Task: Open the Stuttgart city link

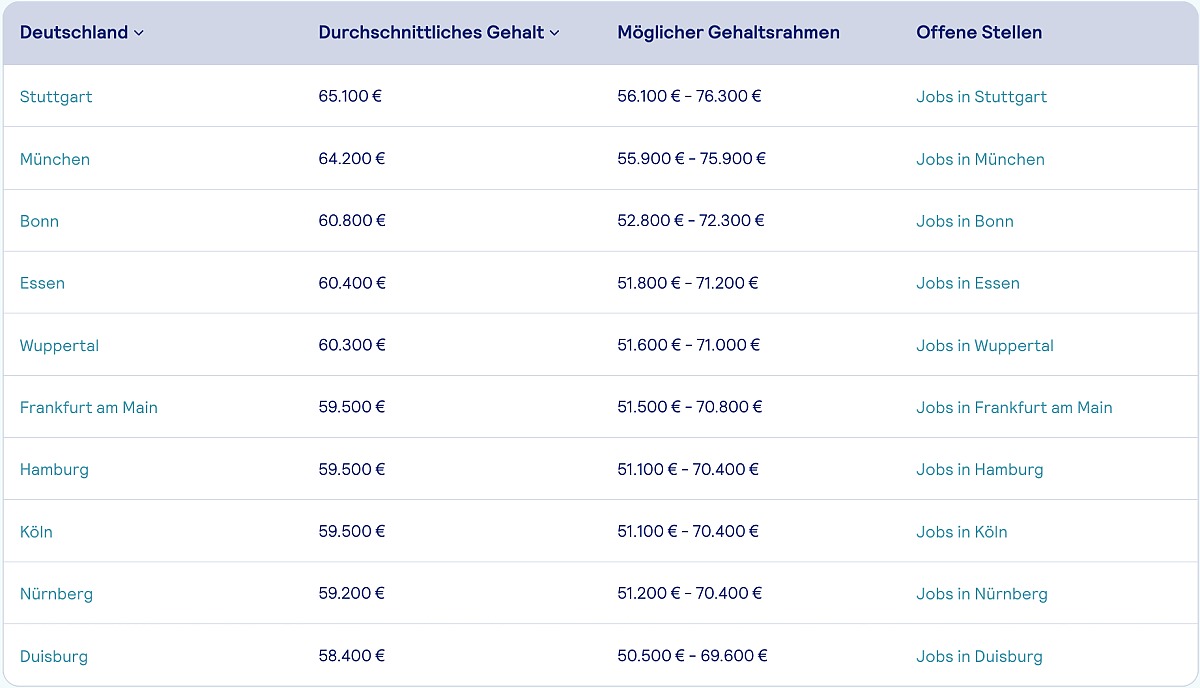Action: coord(56,97)
